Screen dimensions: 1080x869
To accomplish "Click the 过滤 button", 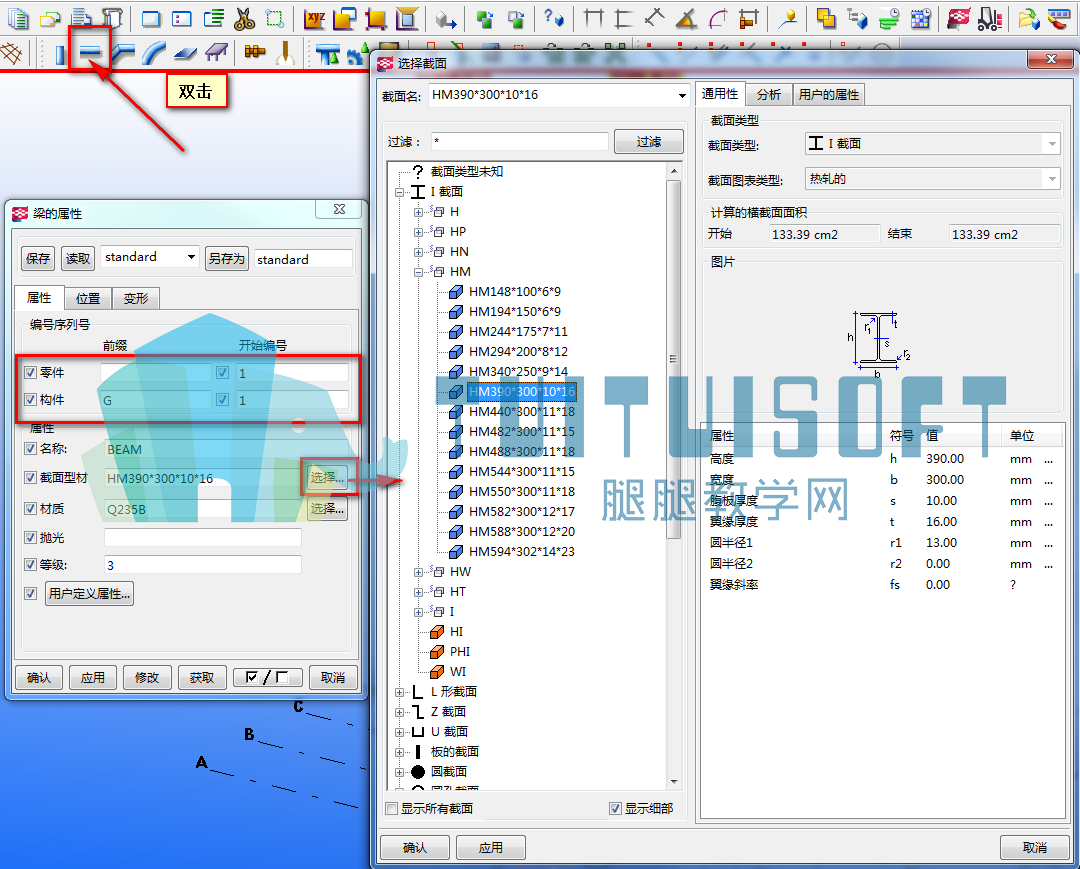I will pos(648,142).
